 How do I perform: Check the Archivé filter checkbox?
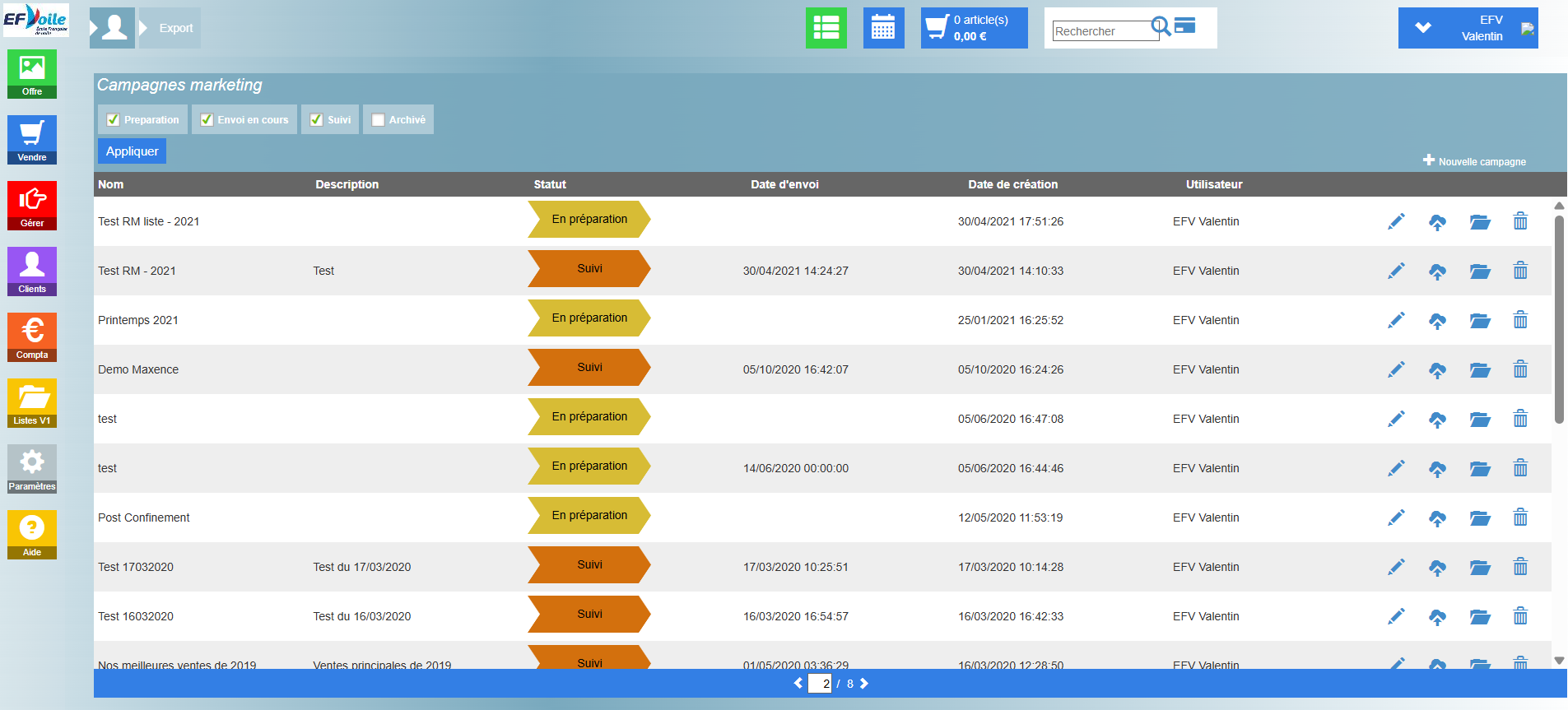pyautogui.click(x=378, y=120)
